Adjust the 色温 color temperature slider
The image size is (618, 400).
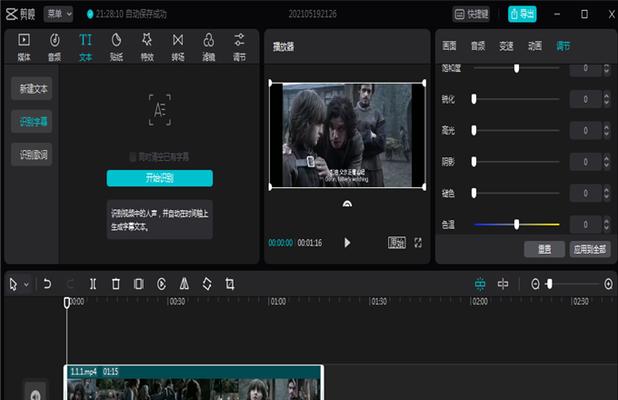pyautogui.click(x=516, y=225)
